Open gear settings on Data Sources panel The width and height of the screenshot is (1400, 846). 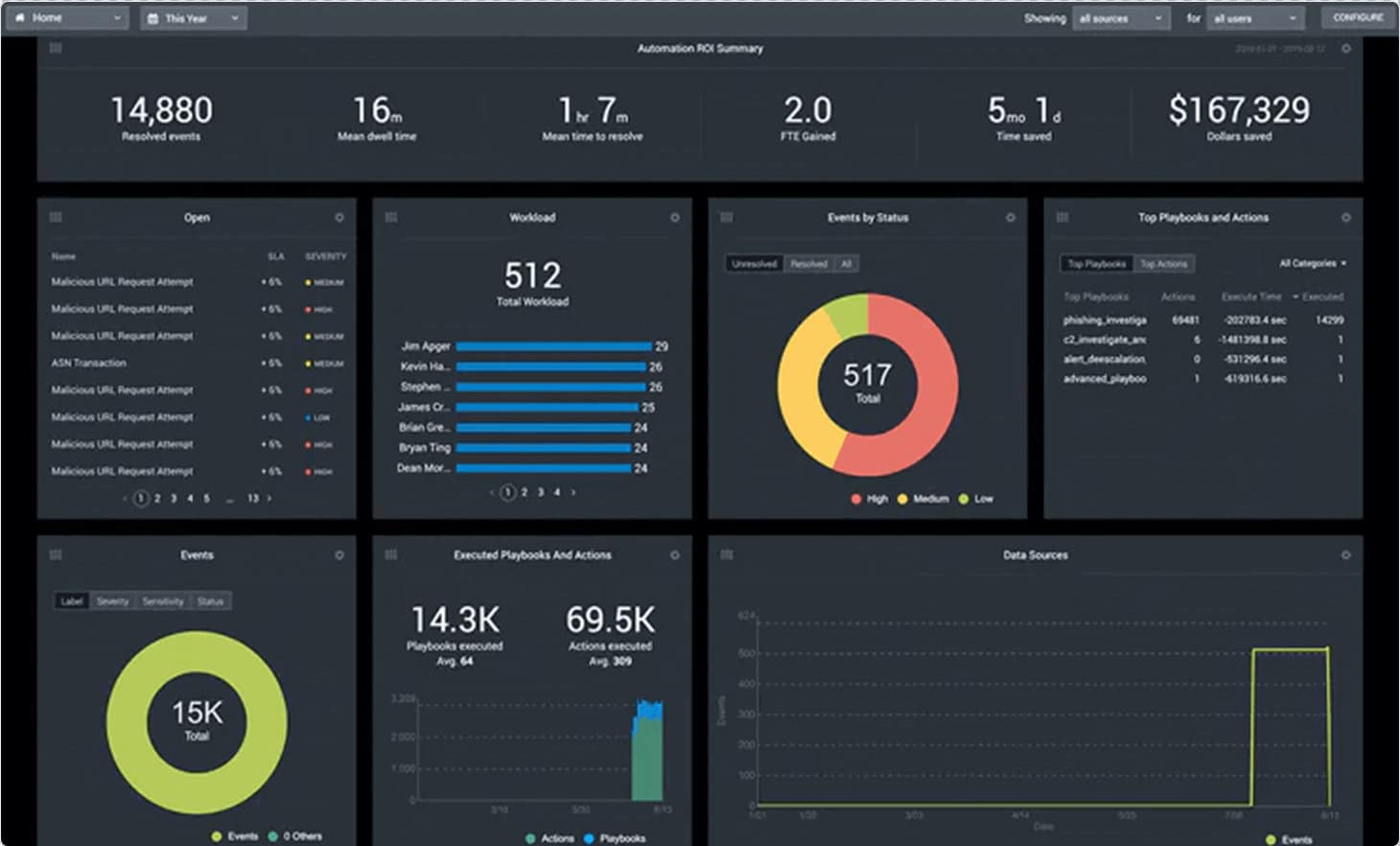1346,555
